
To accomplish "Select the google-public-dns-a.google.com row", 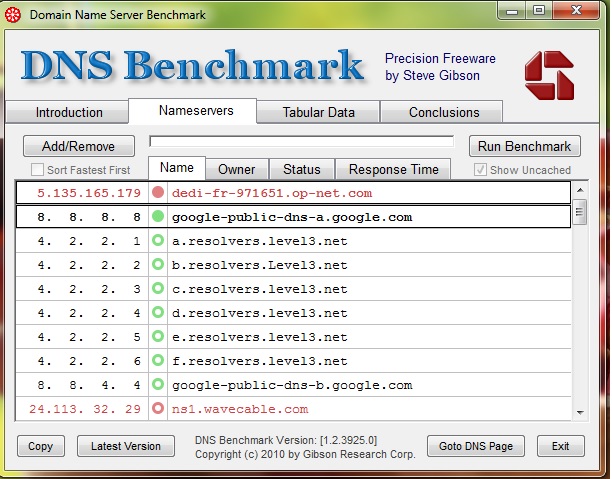I will [293, 217].
